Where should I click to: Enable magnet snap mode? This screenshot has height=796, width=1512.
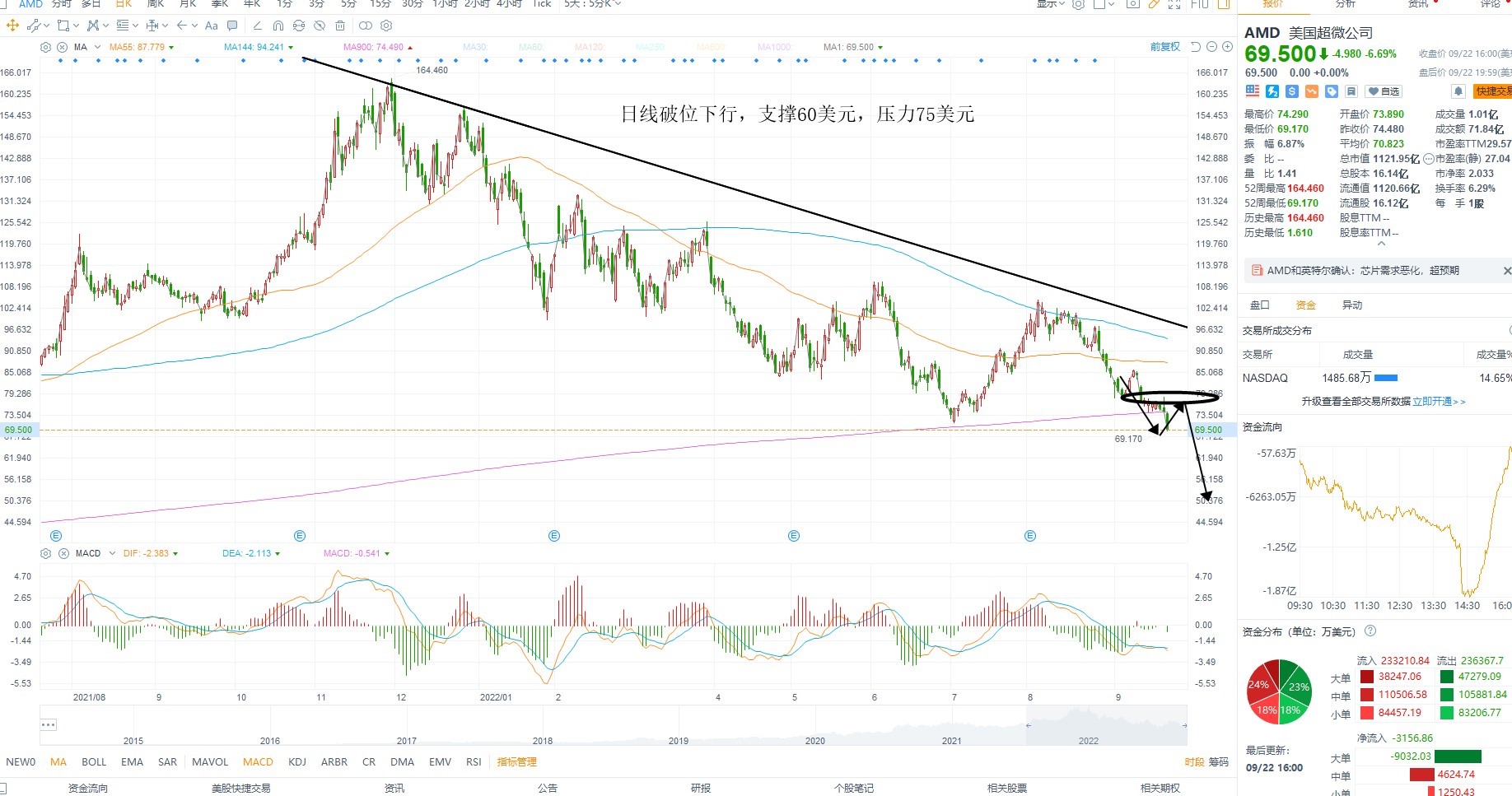pyautogui.click(x=278, y=26)
